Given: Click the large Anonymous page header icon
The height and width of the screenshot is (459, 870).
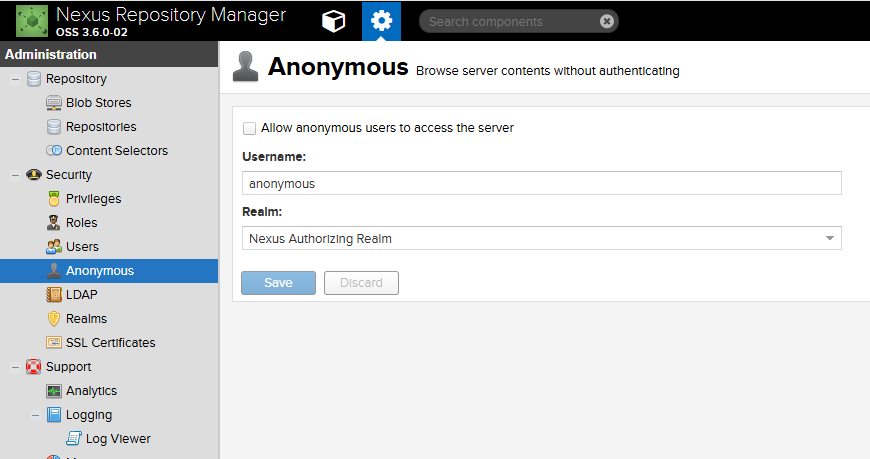Looking at the screenshot, I should click(x=245, y=67).
